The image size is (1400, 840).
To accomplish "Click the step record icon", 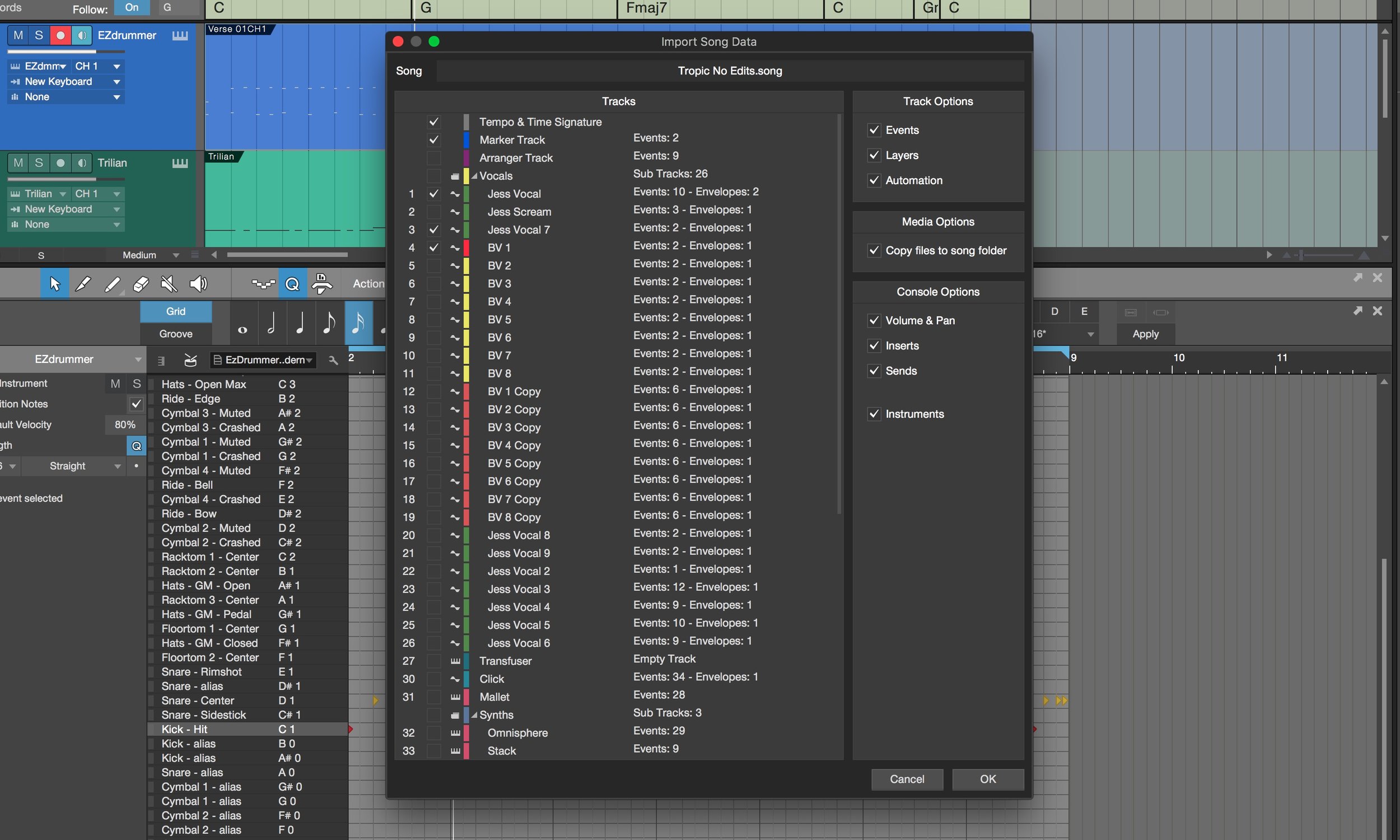I will [x=322, y=283].
